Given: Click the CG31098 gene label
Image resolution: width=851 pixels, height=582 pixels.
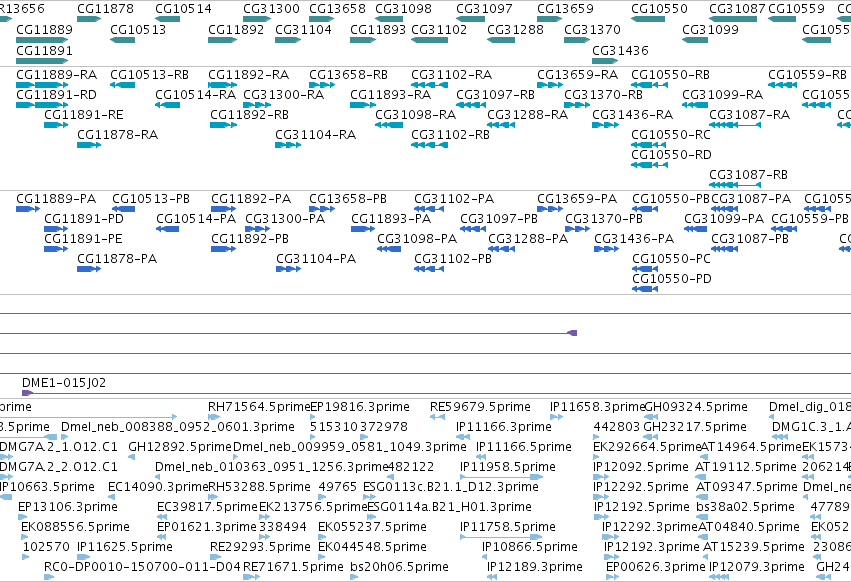Looking at the screenshot, I should coord(403,9).
